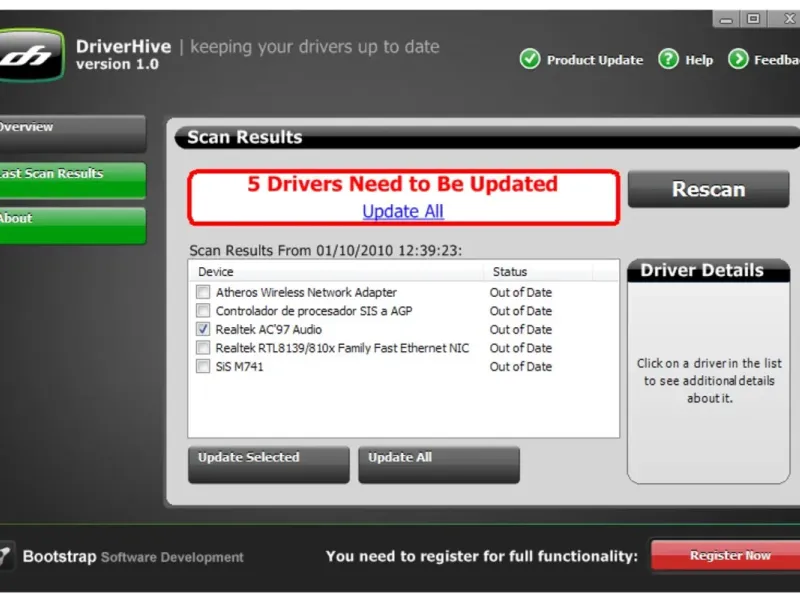
Task: Click the Product Update checkmark icon
Action: point(530,59)
